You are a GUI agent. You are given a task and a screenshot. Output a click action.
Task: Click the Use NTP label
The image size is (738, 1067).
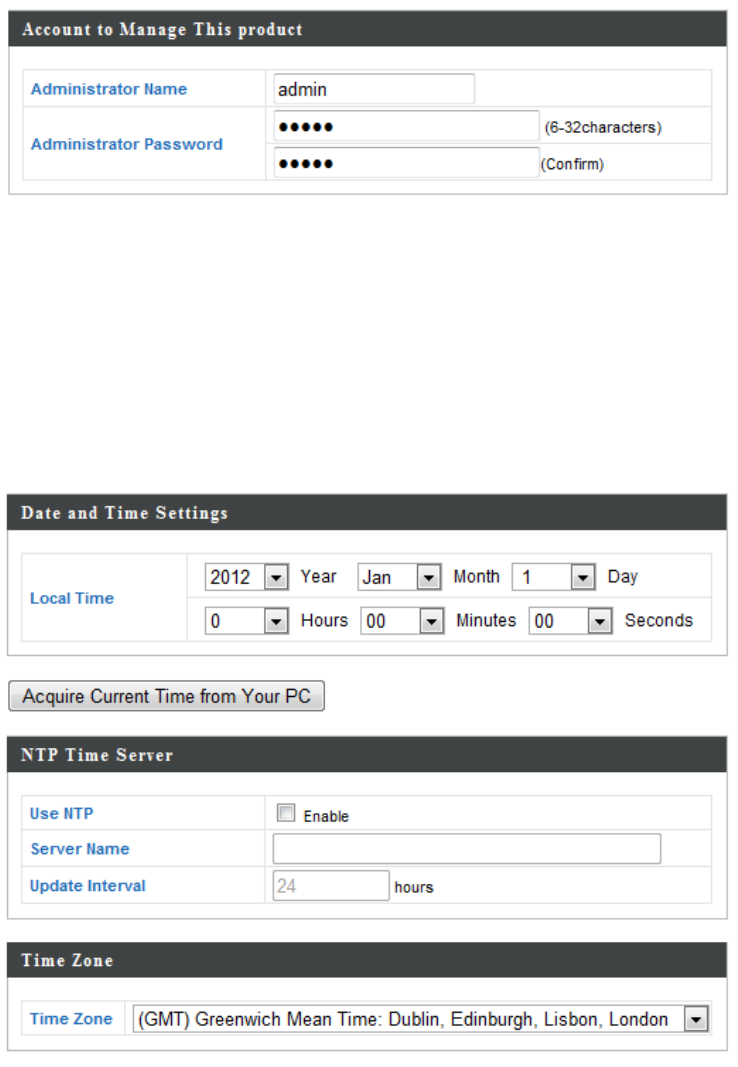(x=62, y=814)
